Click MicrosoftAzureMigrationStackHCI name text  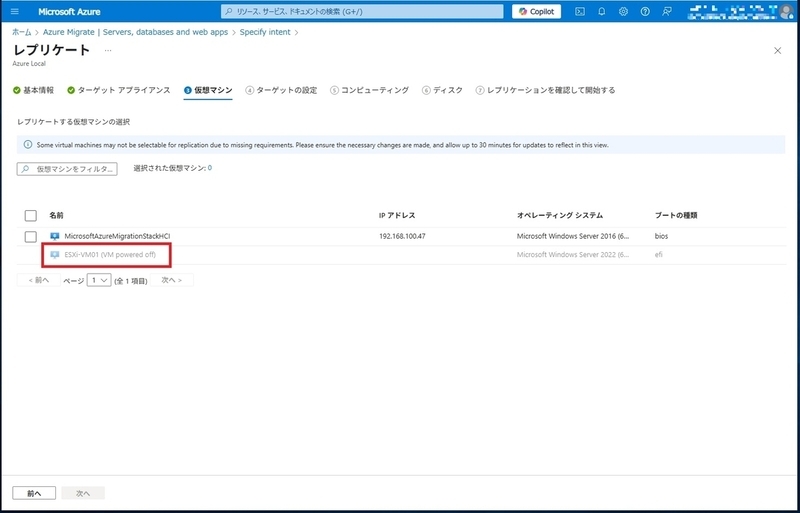pyautogui.click(x=117, y=236)
